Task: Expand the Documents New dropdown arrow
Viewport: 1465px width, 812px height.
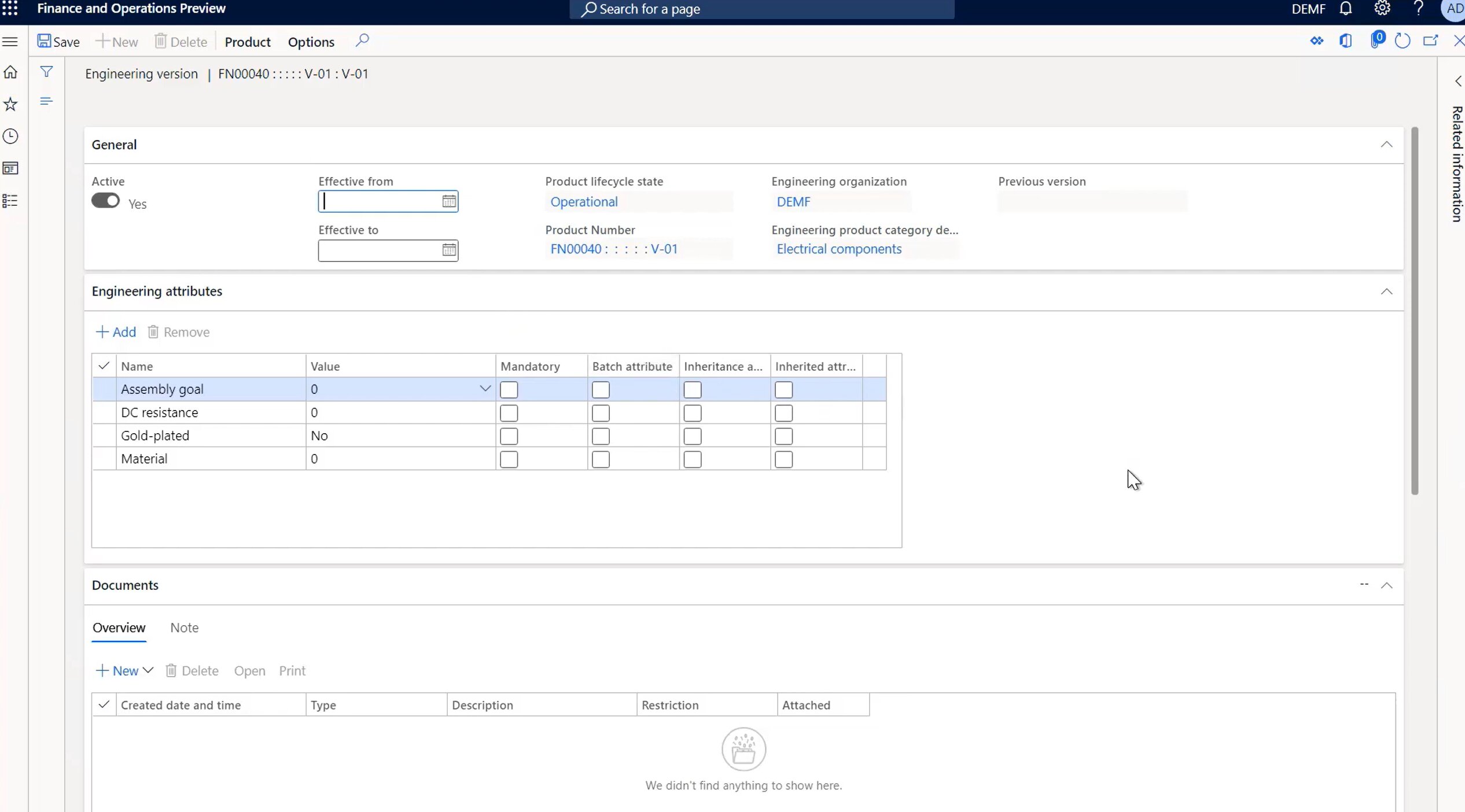Action: coord(148,670)
